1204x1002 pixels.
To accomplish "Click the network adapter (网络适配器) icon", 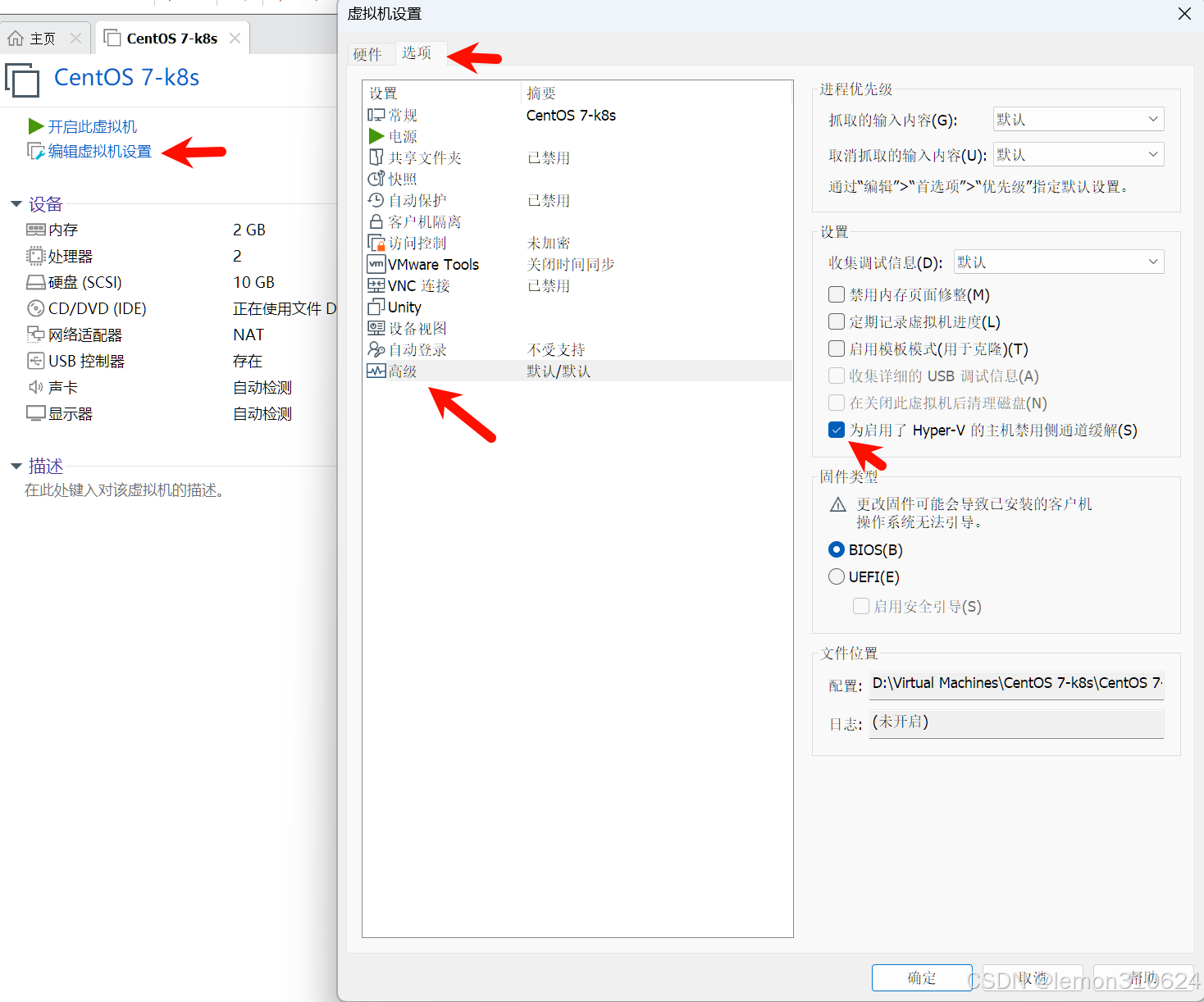I will coord(36,335).
